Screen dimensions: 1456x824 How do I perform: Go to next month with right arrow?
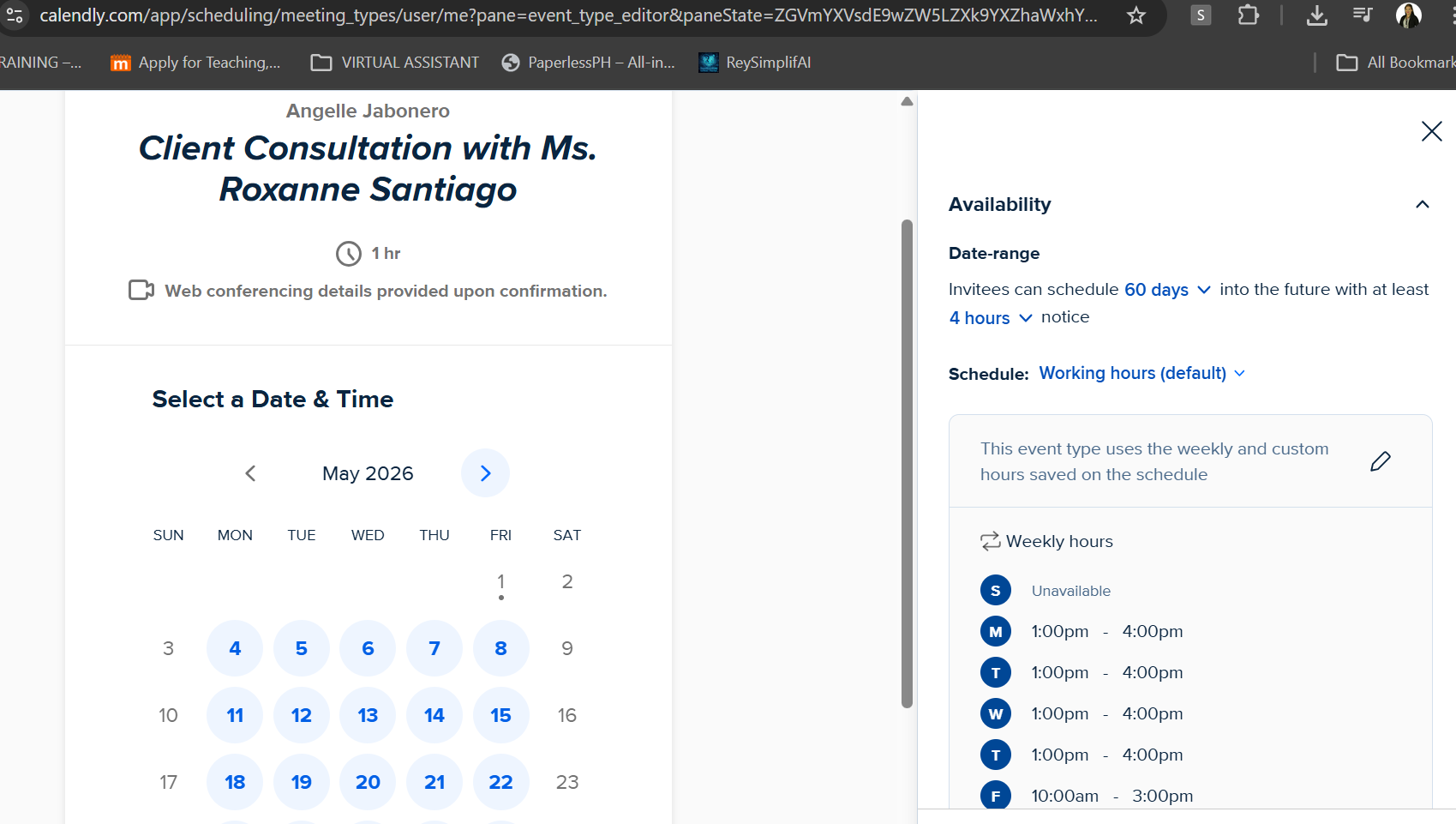click(485, 473)
